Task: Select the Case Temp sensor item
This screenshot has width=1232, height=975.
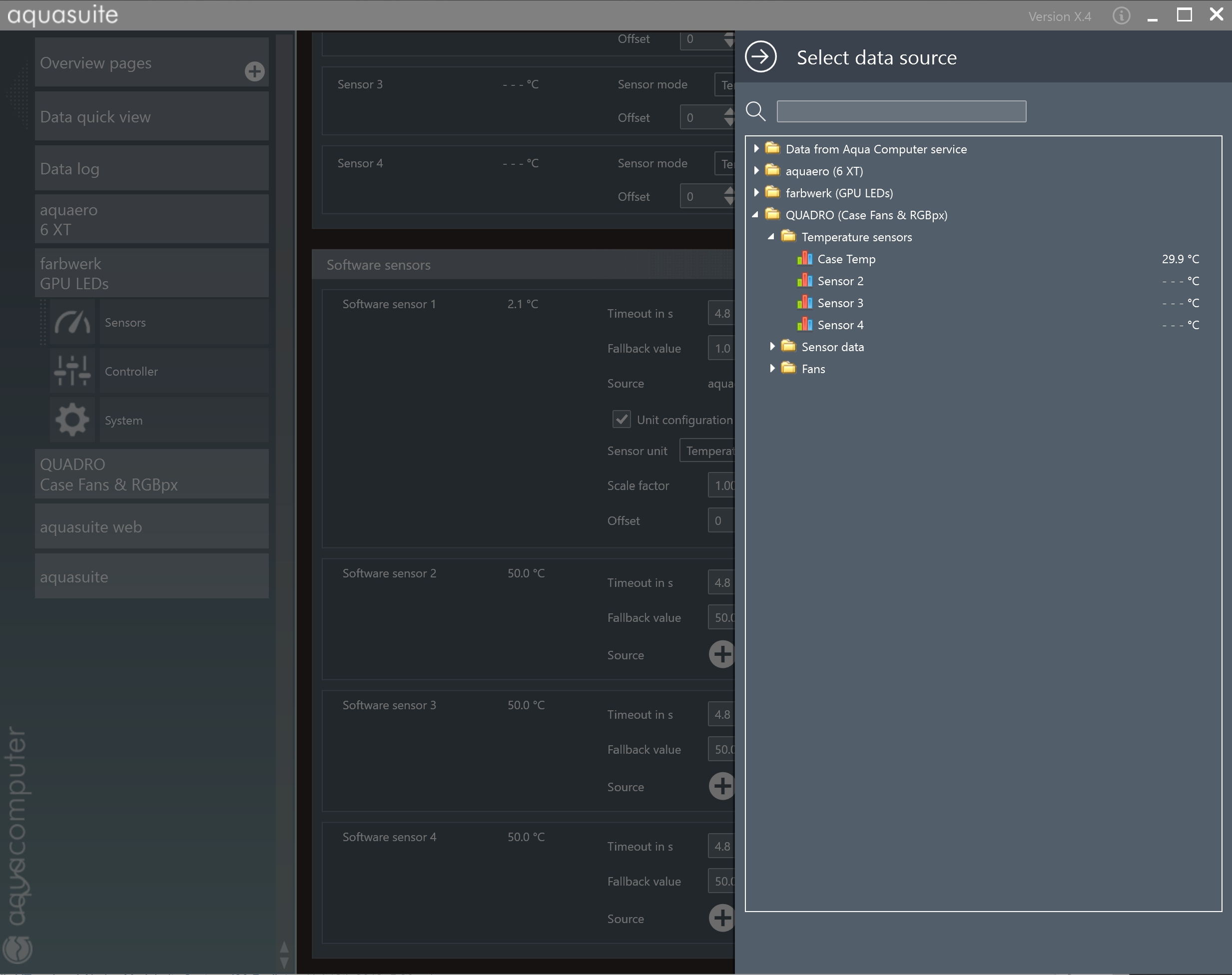Action: 846,259
